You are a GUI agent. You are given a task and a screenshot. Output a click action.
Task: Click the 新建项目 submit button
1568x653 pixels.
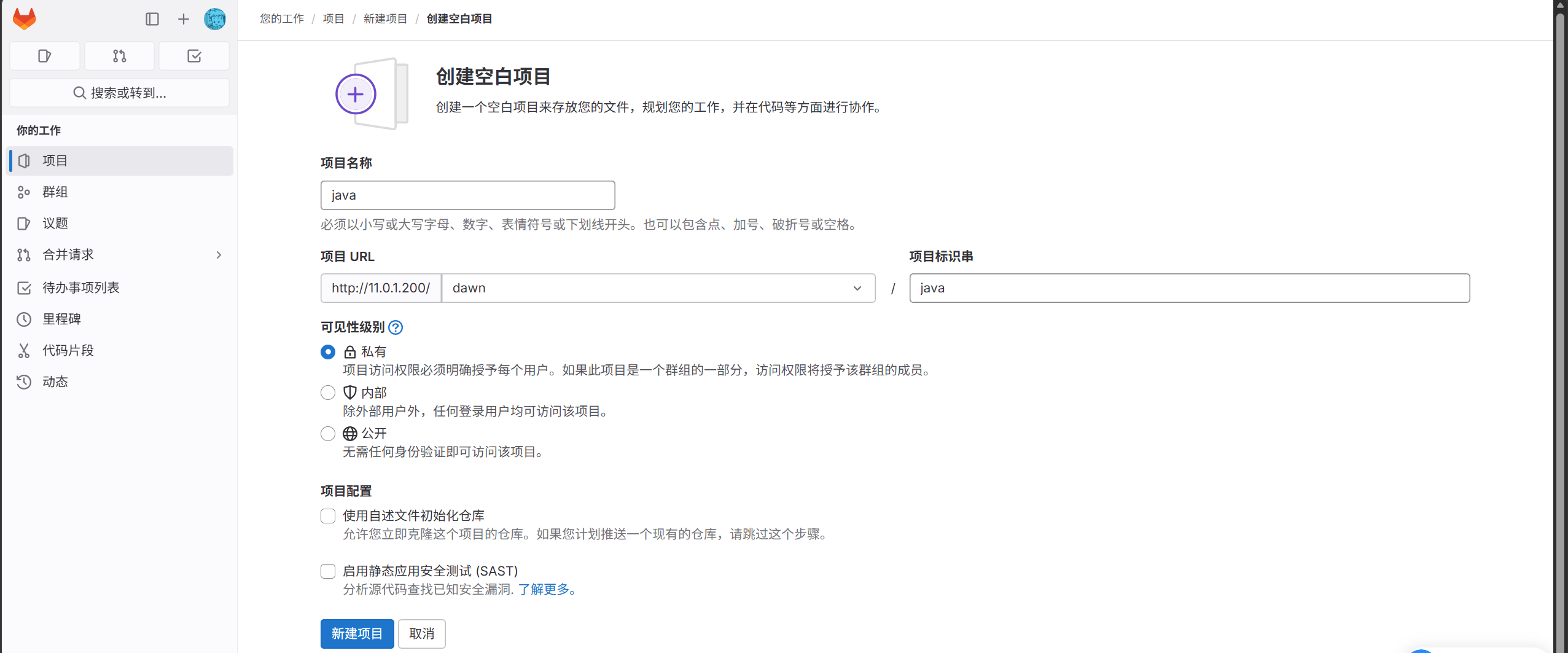pos(357,634)
